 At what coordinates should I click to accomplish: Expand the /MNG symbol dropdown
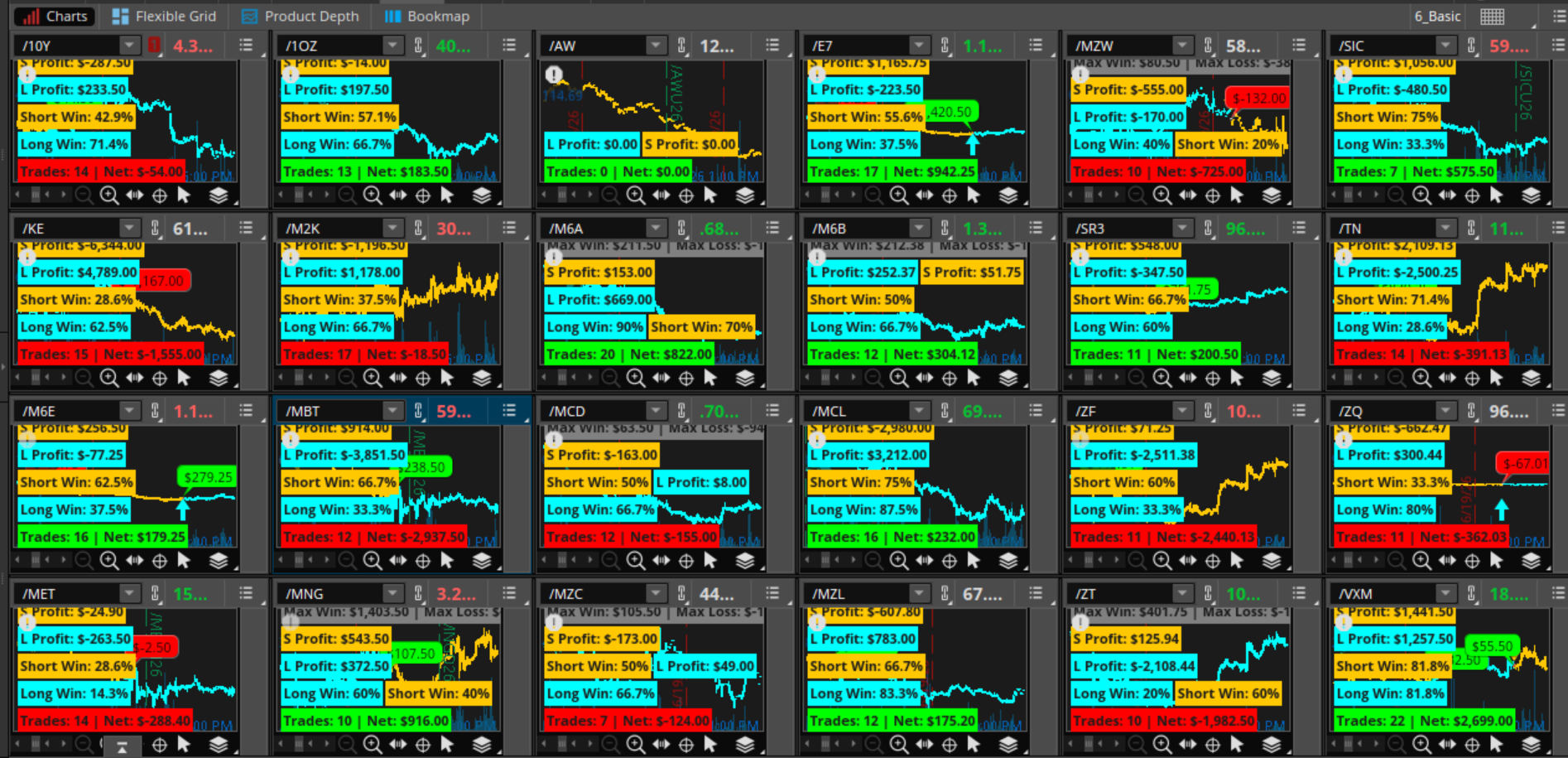(x=393, y=593)
